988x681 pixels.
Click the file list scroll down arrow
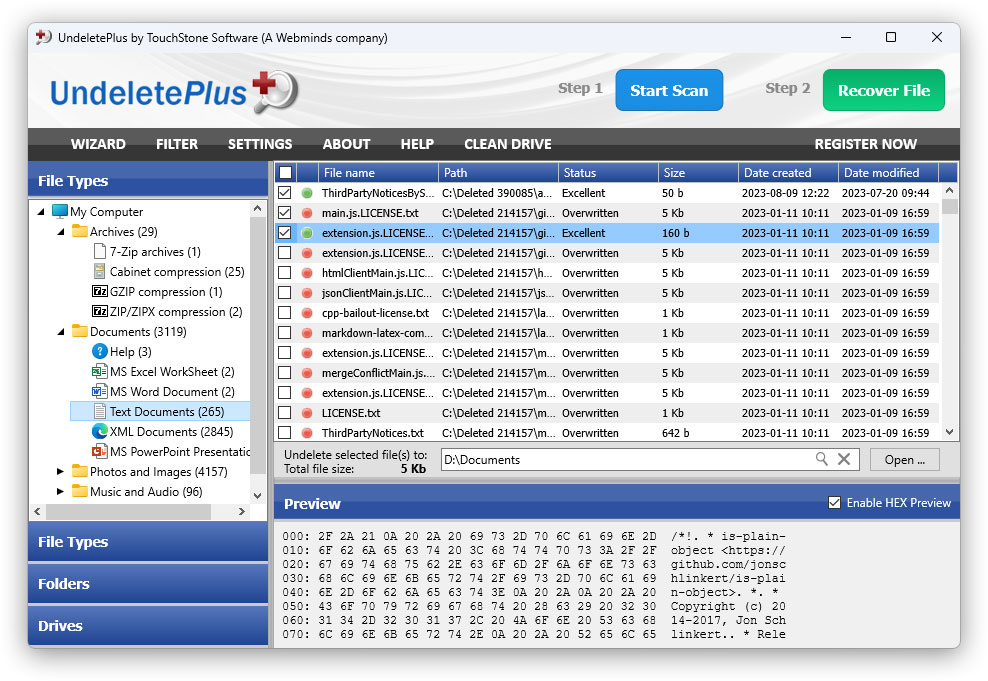pos(950,432)
